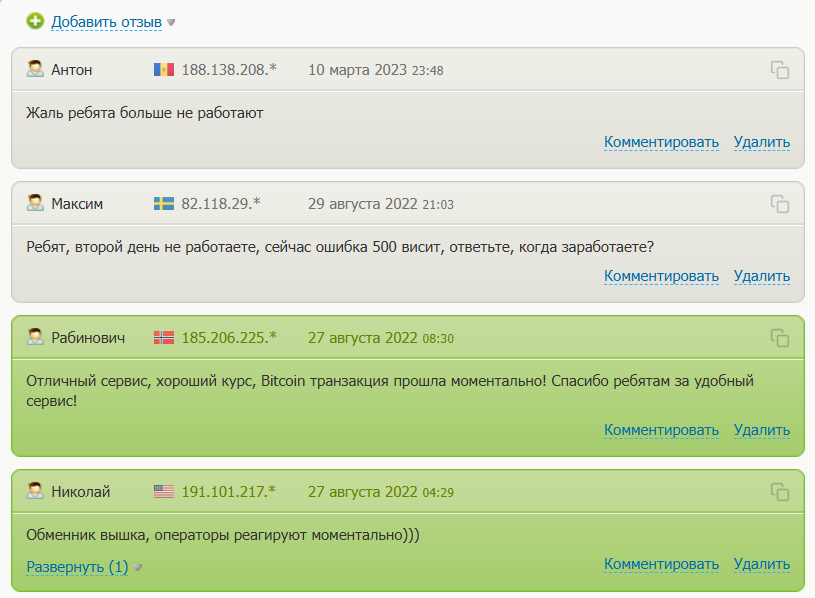Click the copy icon in Рабинович's review

[x=780, y=338]
